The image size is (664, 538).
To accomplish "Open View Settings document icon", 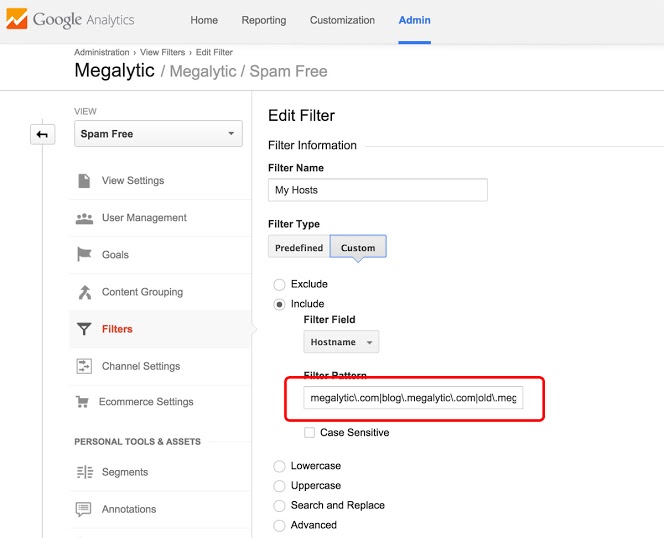I will coord(84,181).
